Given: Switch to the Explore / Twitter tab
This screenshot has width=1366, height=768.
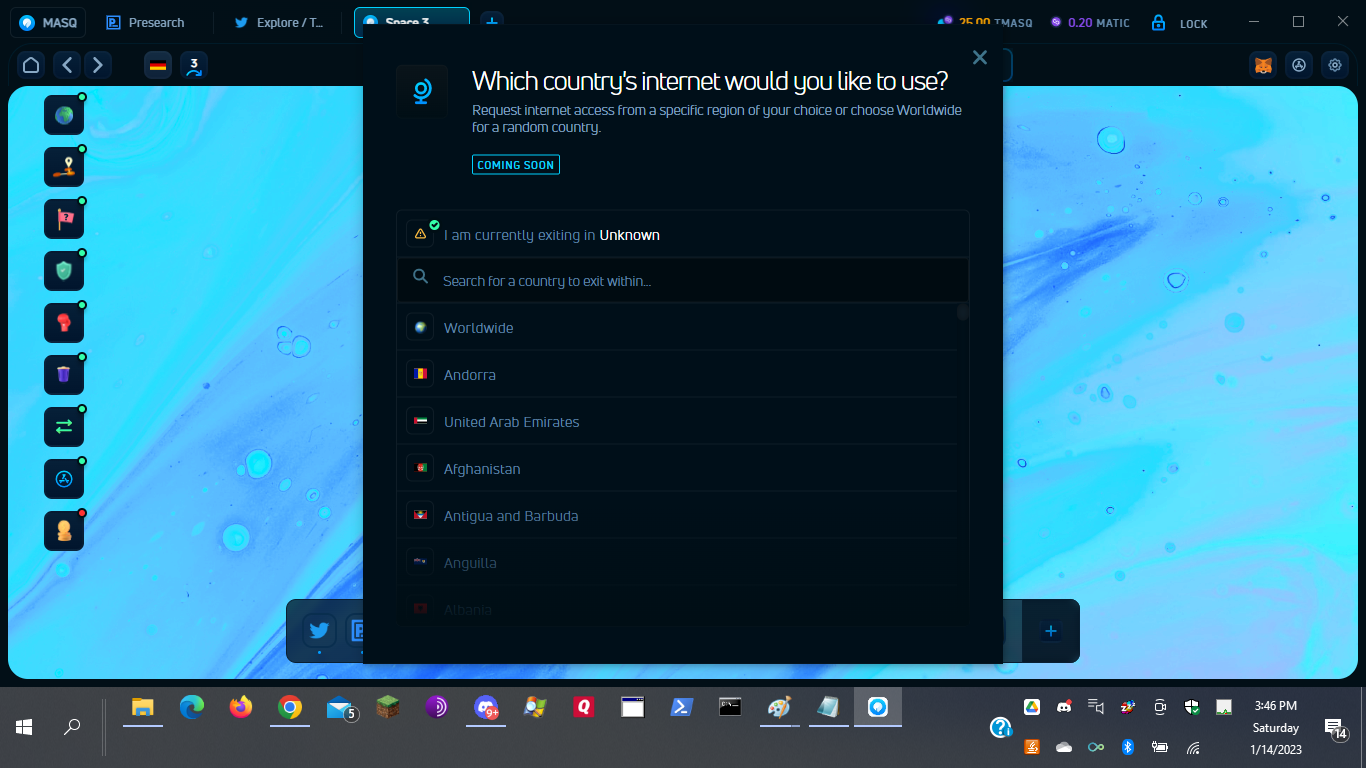Looking at the screenshot, I should tap(279, 23).
